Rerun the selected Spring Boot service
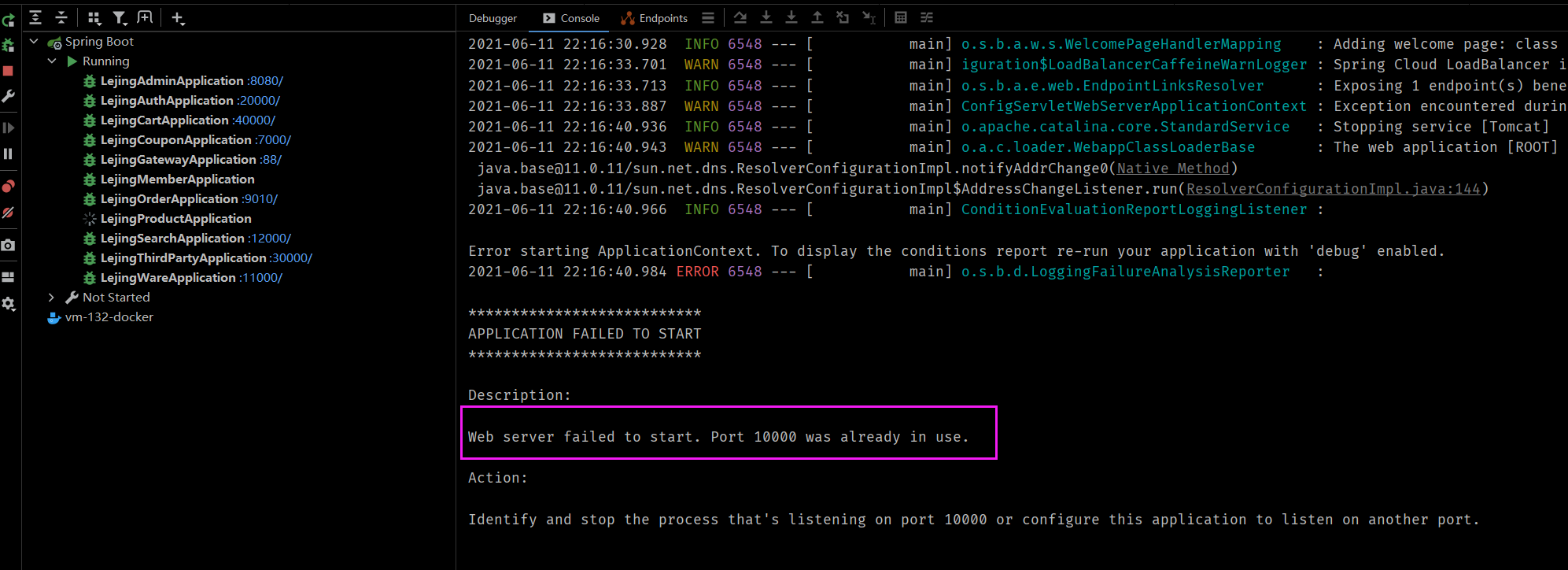1568x570 pixels. point(8,20)
